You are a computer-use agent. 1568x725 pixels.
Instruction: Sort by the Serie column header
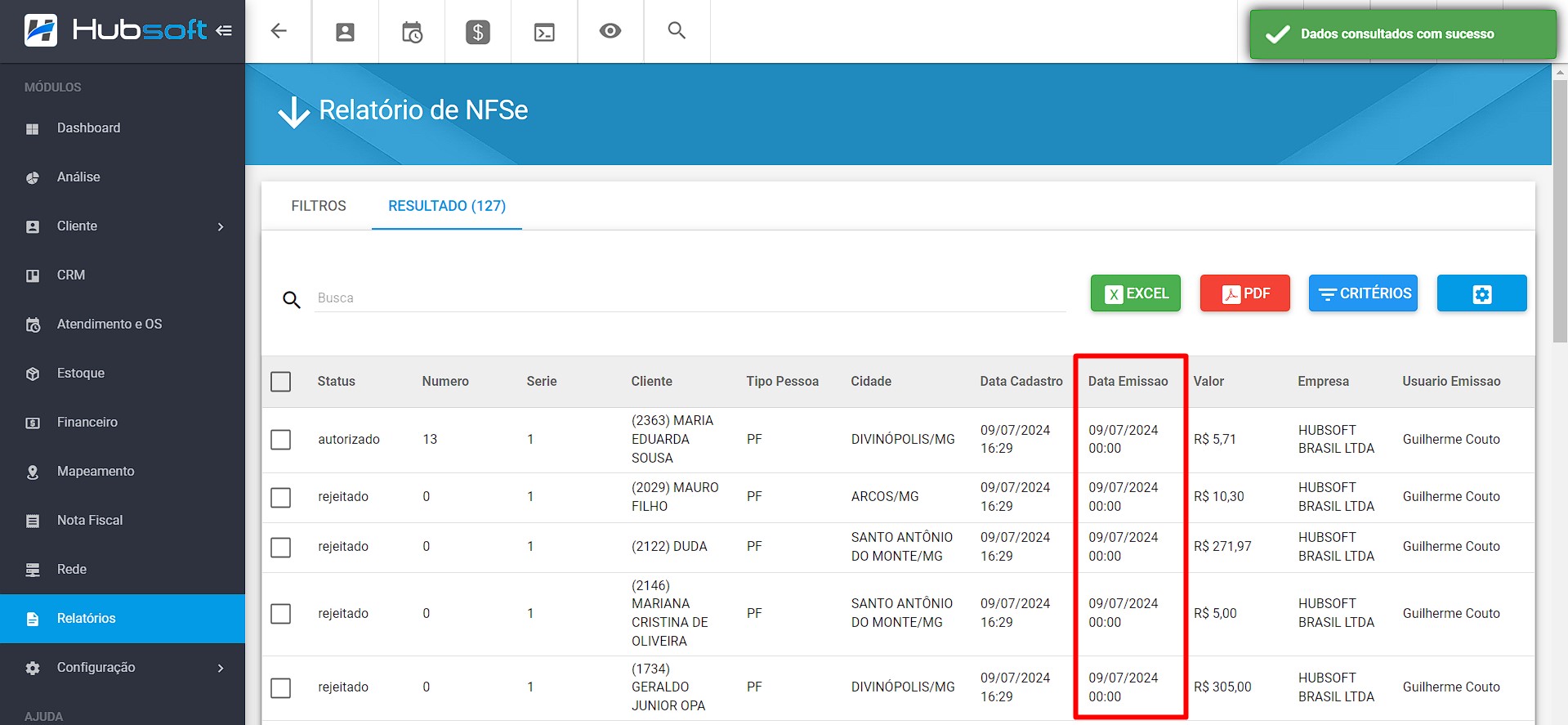(542, 382)
